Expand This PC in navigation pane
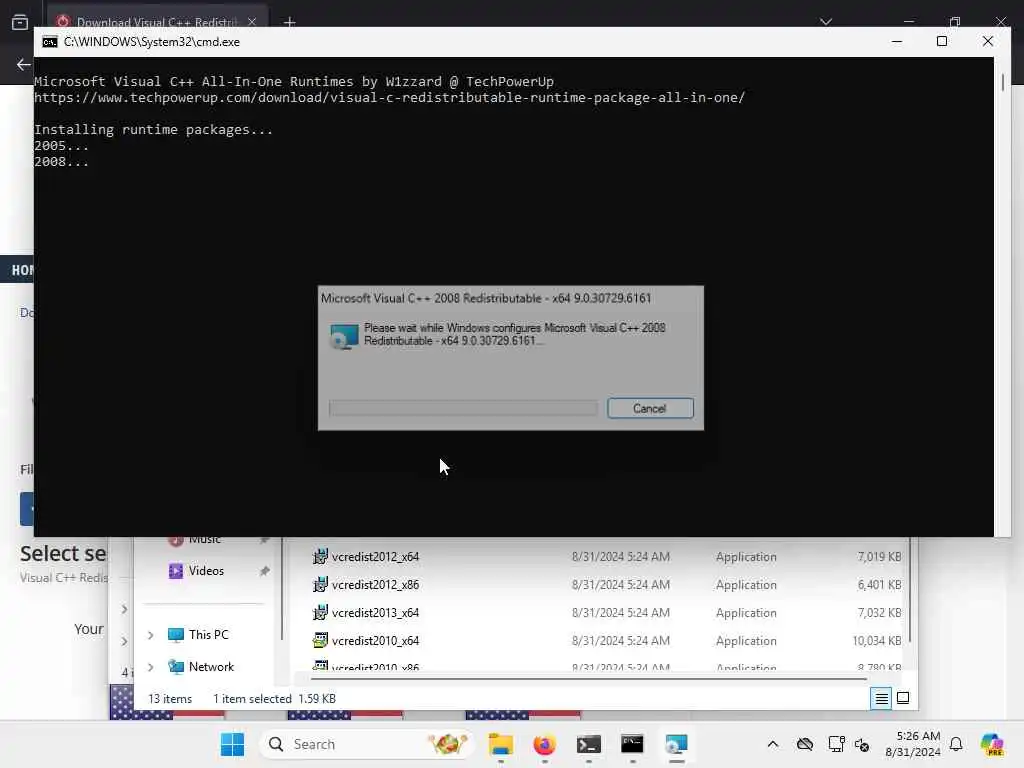The width and height of the screenshot is (1024, 768). 151,635
